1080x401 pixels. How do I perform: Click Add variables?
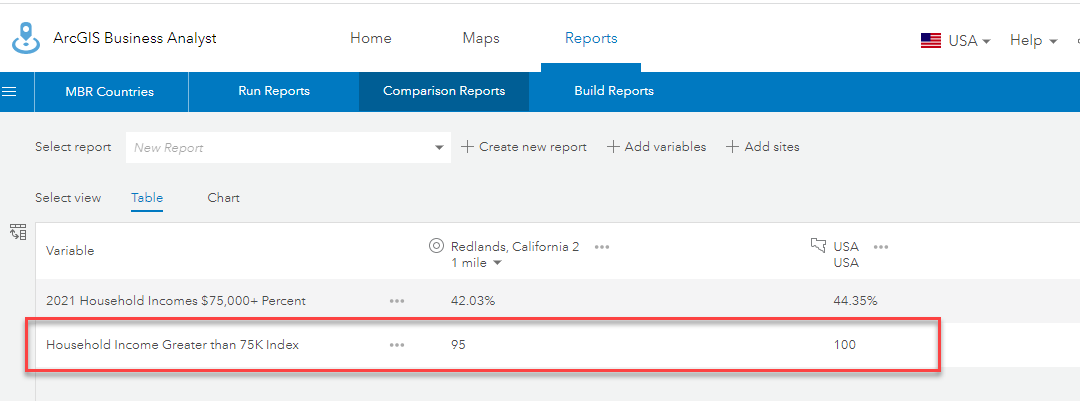657,147
